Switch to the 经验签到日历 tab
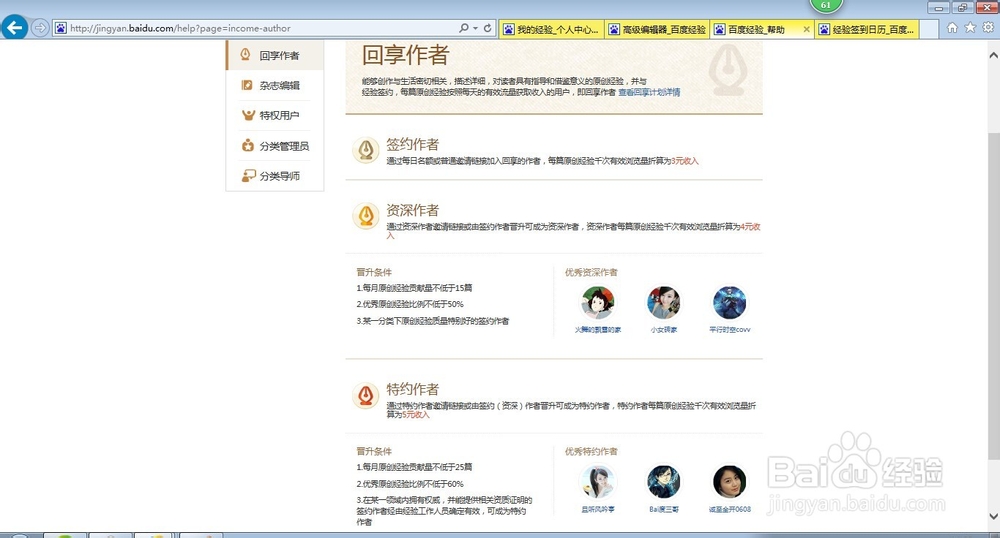The height and width of the screenshot is (538, 1000). [867, 29]
